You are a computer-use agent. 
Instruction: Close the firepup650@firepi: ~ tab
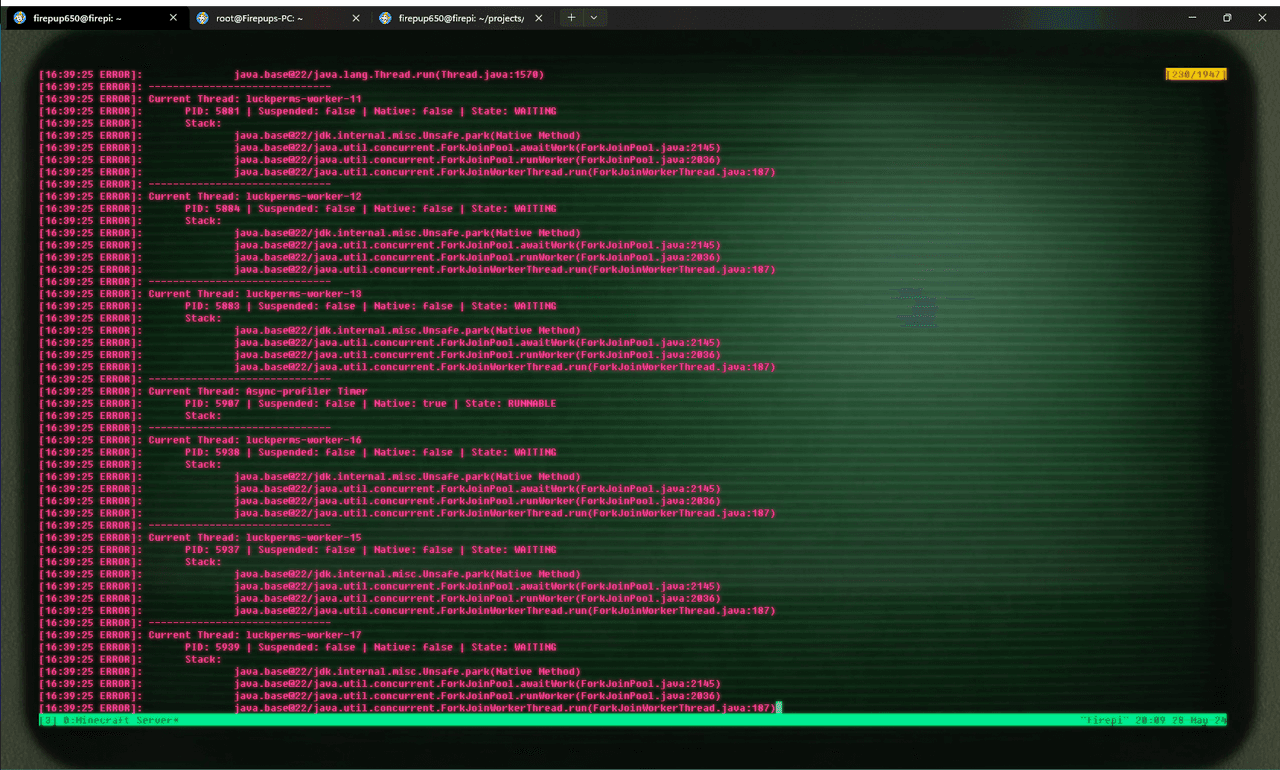click(173, 17)
